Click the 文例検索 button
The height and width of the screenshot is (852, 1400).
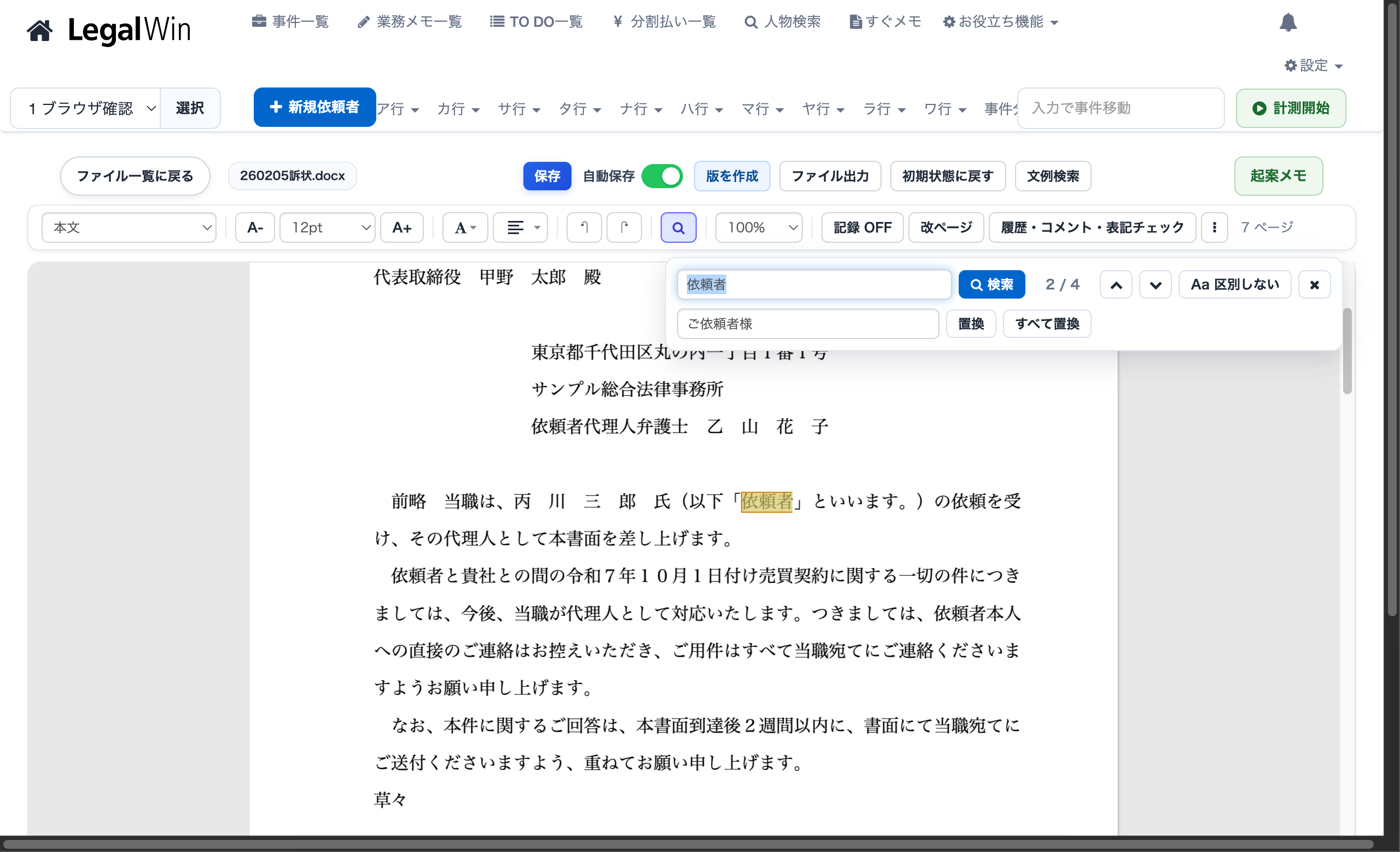click(1053, 176)
